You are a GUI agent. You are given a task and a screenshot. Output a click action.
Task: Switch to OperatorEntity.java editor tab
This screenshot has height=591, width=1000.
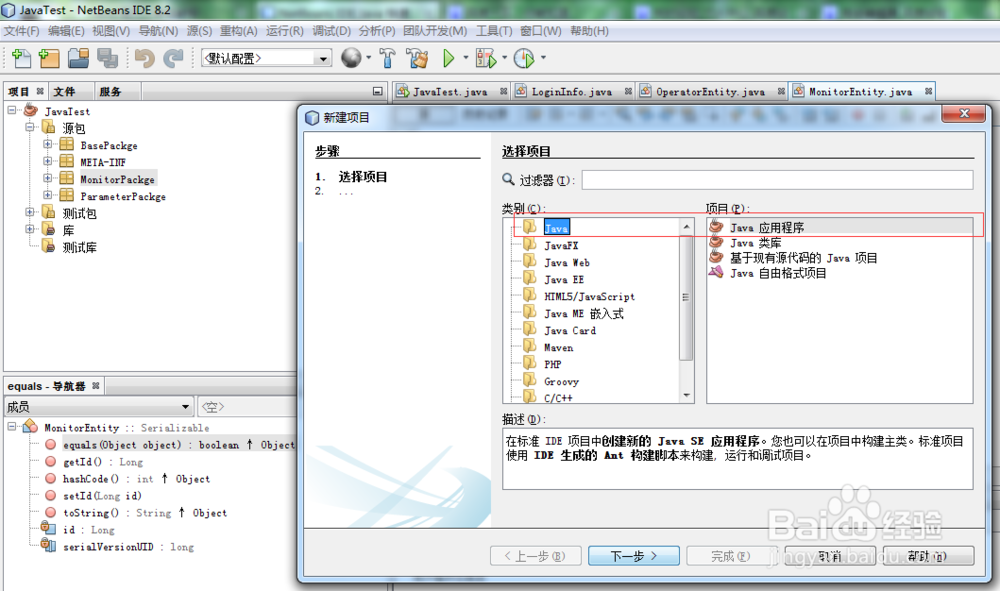(x=710, y=92)
